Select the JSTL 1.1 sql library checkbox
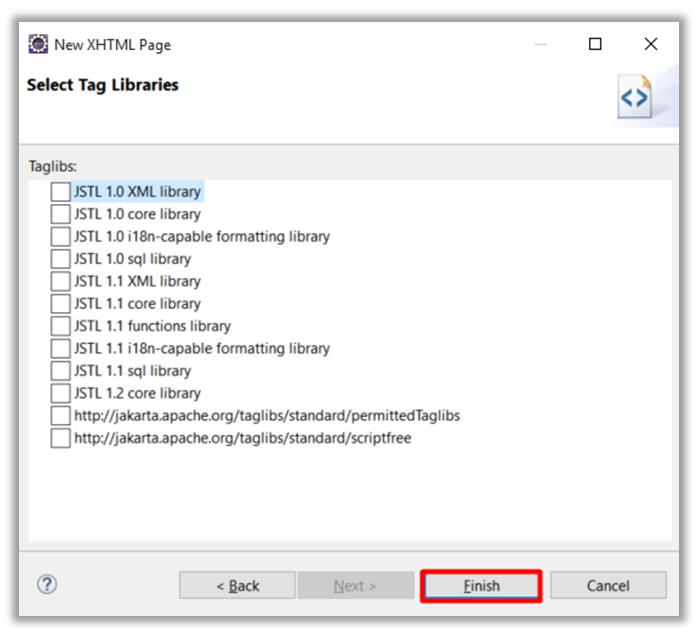Viewport: 697px width, 633px height. (61, 371)
